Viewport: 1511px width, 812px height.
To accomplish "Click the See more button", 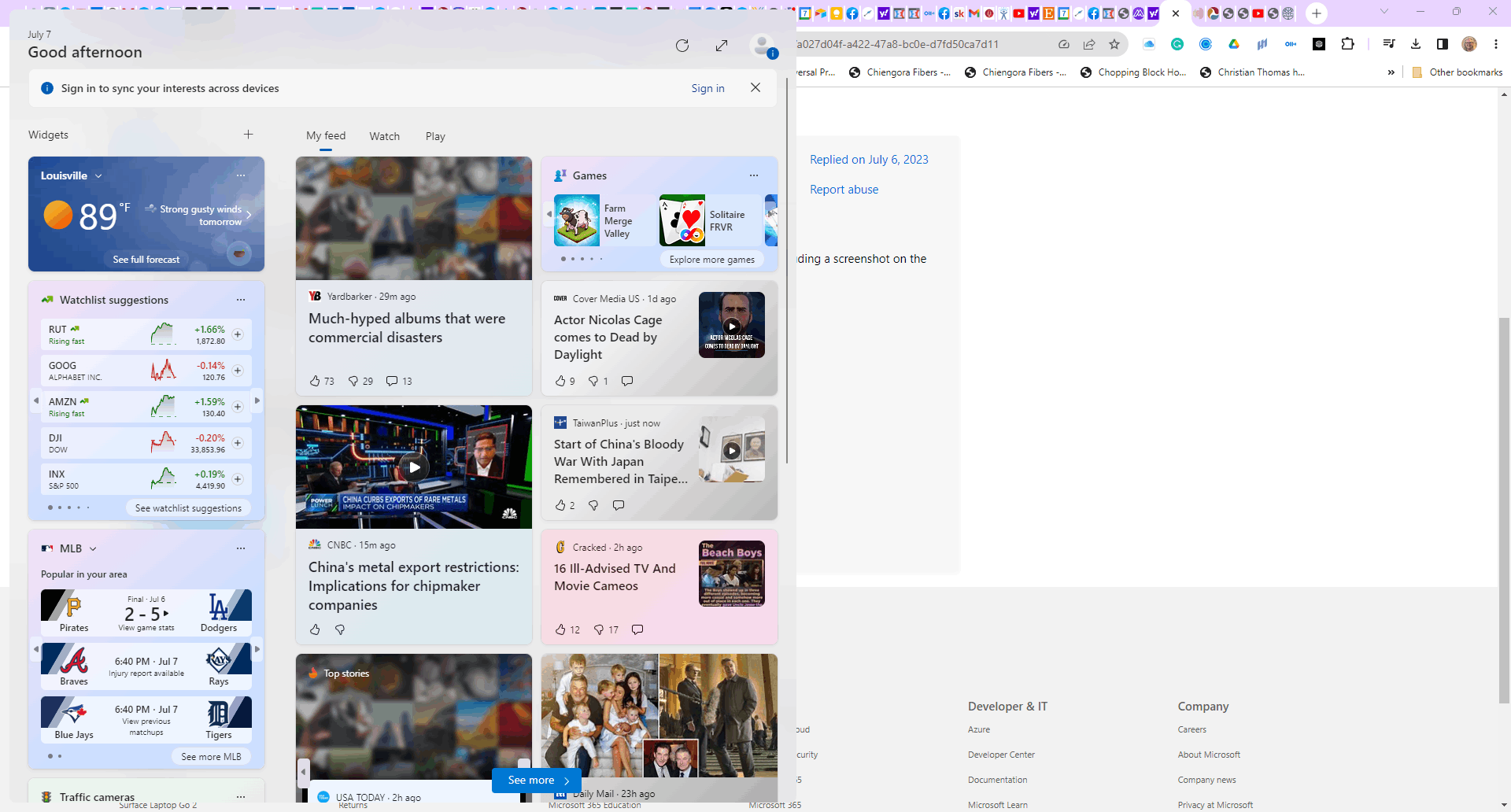I will (537, 780).
